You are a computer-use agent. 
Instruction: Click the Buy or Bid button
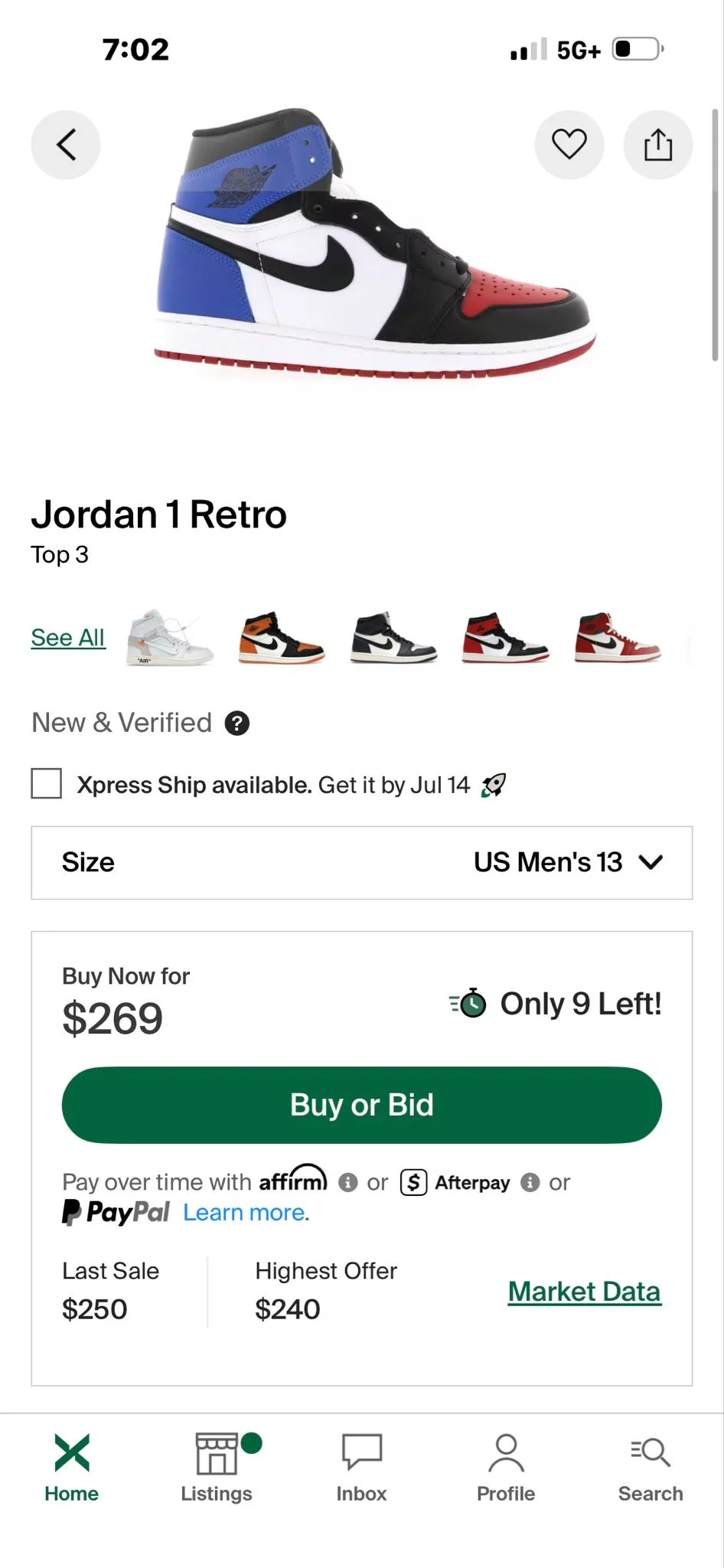[x=362, y=1105]
